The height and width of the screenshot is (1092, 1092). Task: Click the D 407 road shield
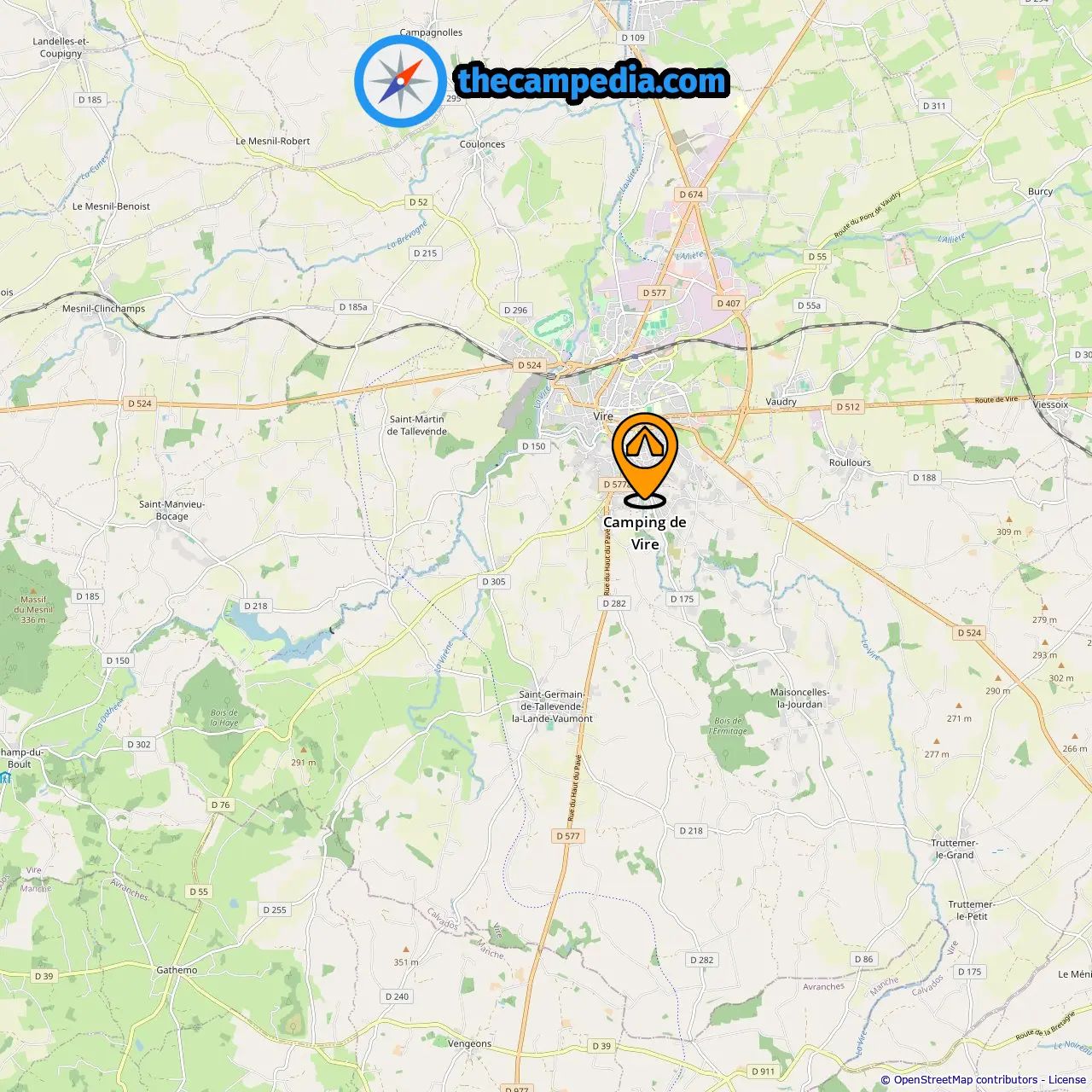click(x=729, y=303)
